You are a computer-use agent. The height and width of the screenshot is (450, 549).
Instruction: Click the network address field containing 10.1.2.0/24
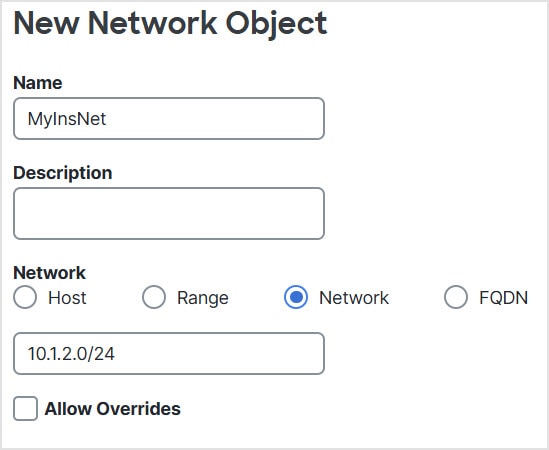pyautogui.click(x=169, y=353)
